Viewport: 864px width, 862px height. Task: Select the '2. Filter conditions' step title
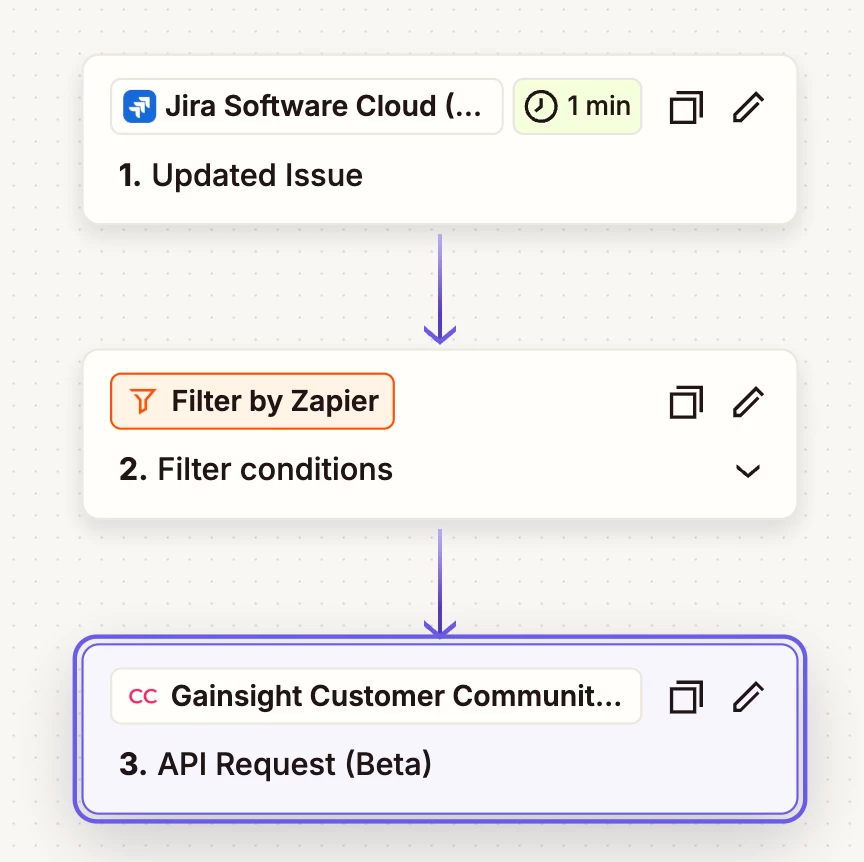click(256, 470)
